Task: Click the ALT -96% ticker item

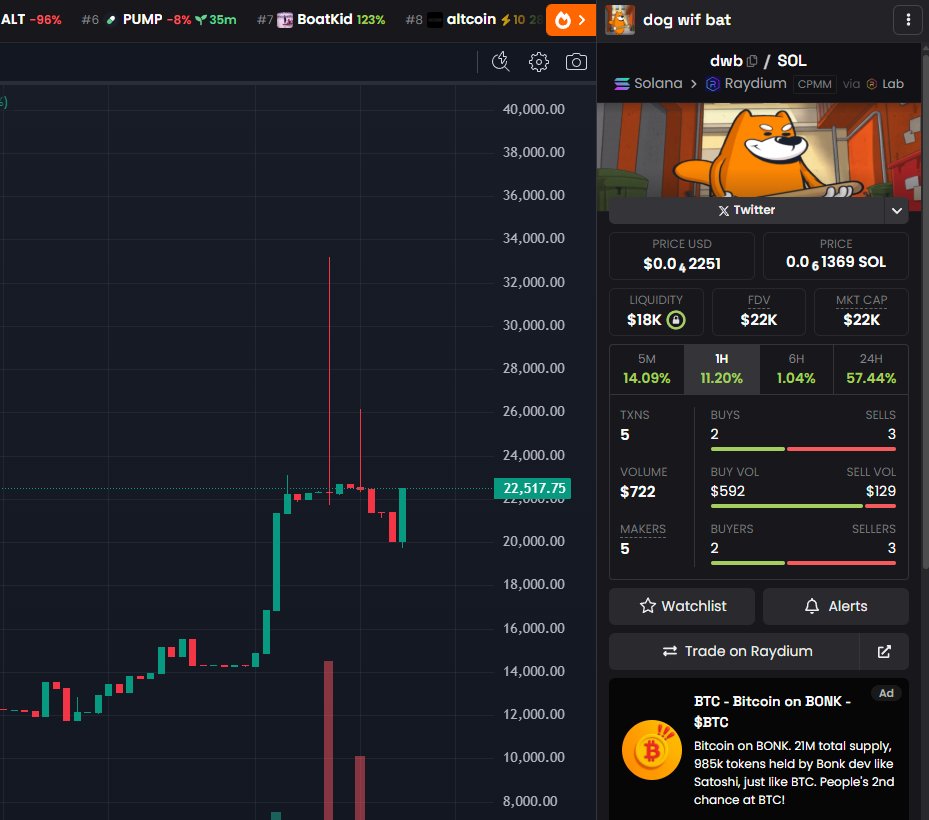Action: coord(31,20)
